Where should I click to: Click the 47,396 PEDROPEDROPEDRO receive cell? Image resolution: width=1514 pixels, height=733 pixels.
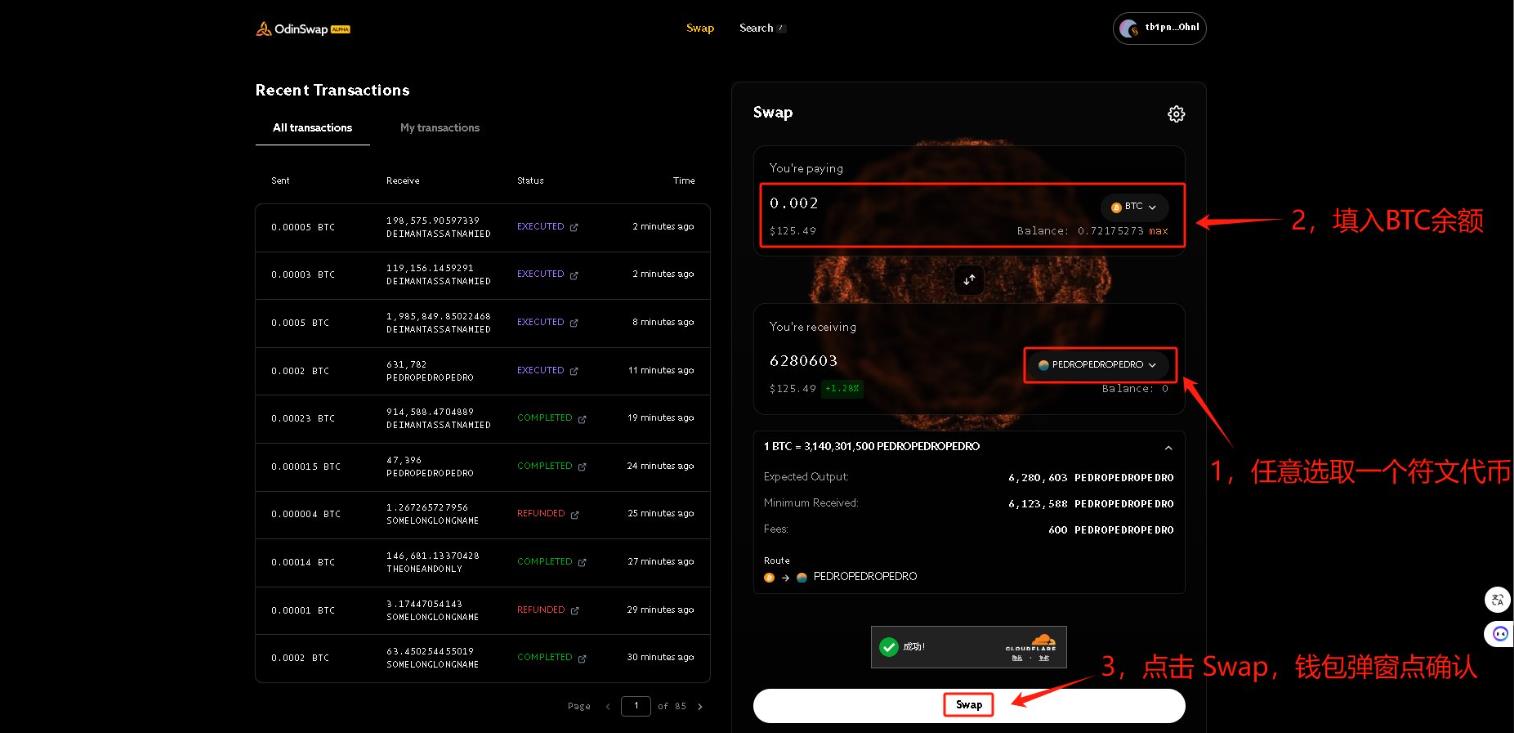[x=430, y=467]
